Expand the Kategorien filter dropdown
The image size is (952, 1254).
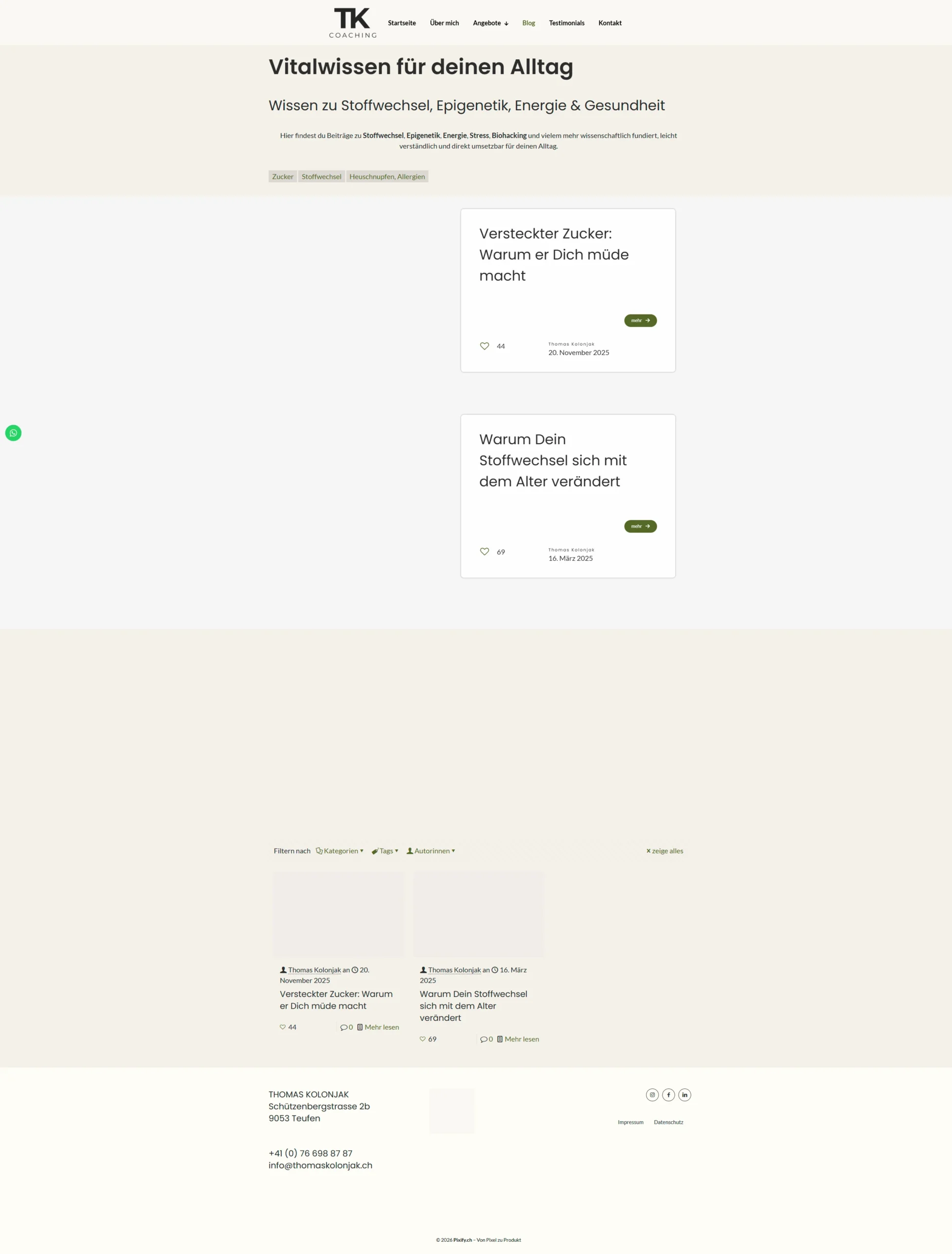340,851
